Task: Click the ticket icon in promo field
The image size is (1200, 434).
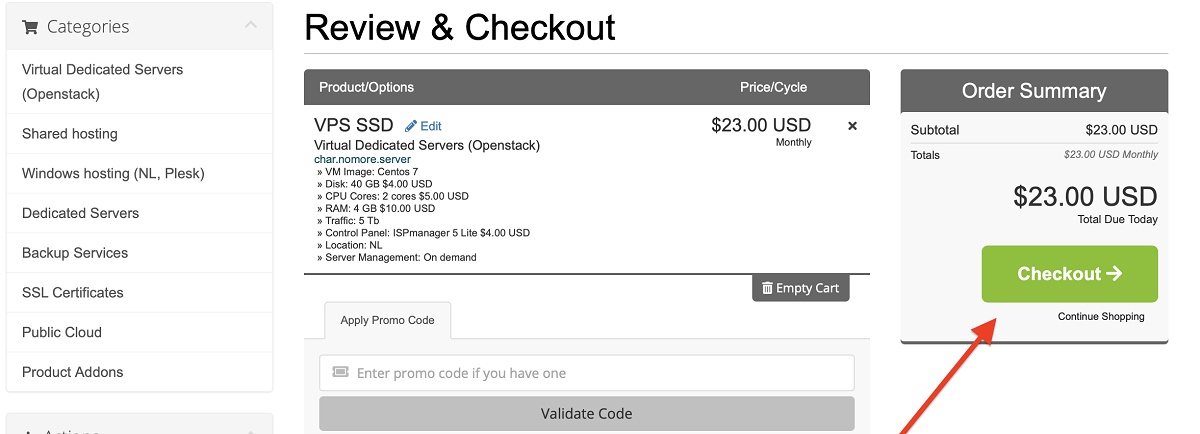Action: [340, 373]
